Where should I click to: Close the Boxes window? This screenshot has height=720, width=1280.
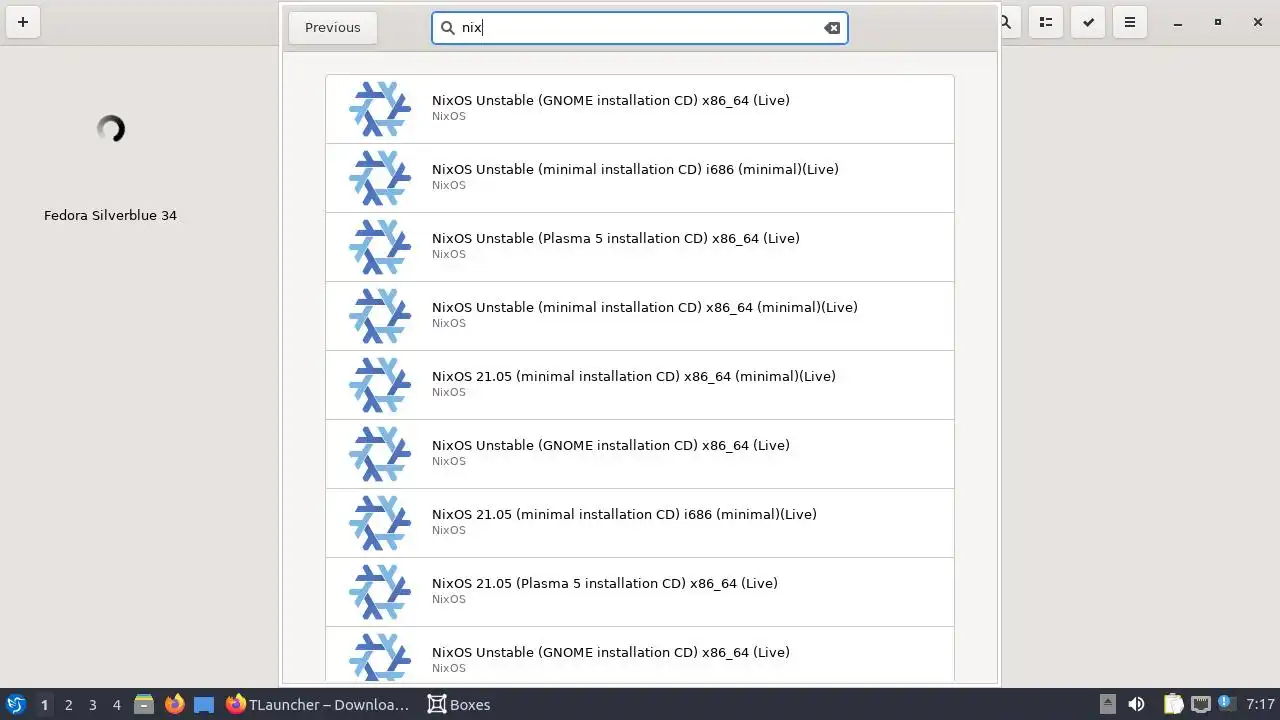(1258, 22)
